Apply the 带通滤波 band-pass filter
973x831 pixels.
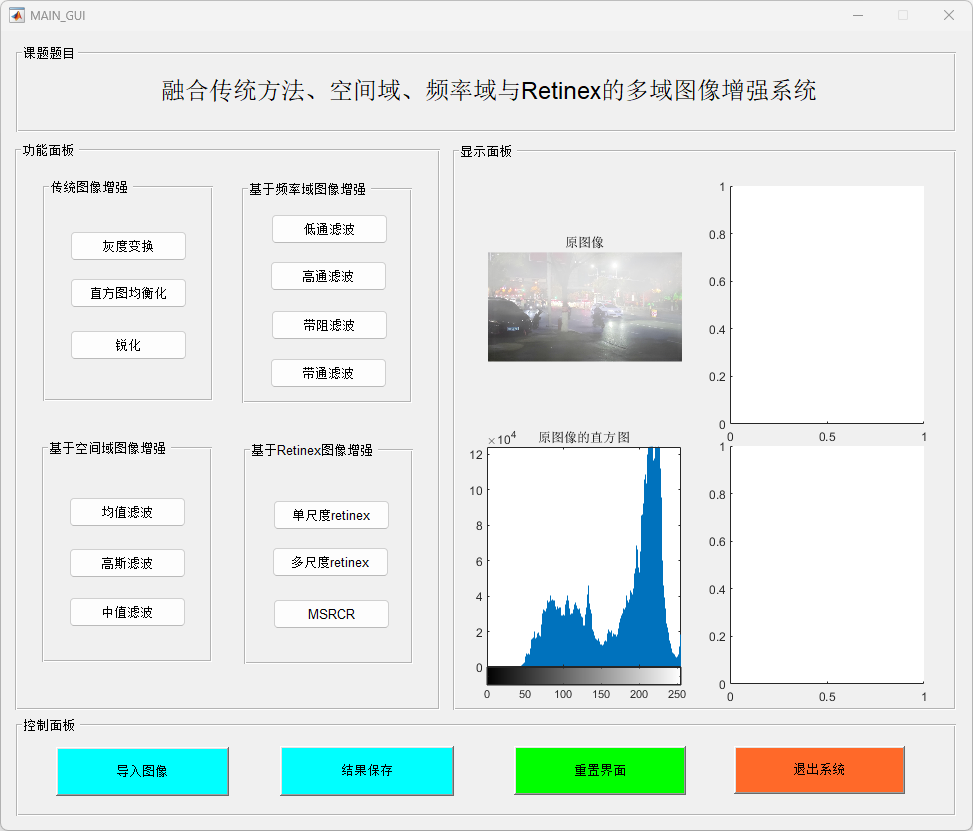click(x=328, y=373)
